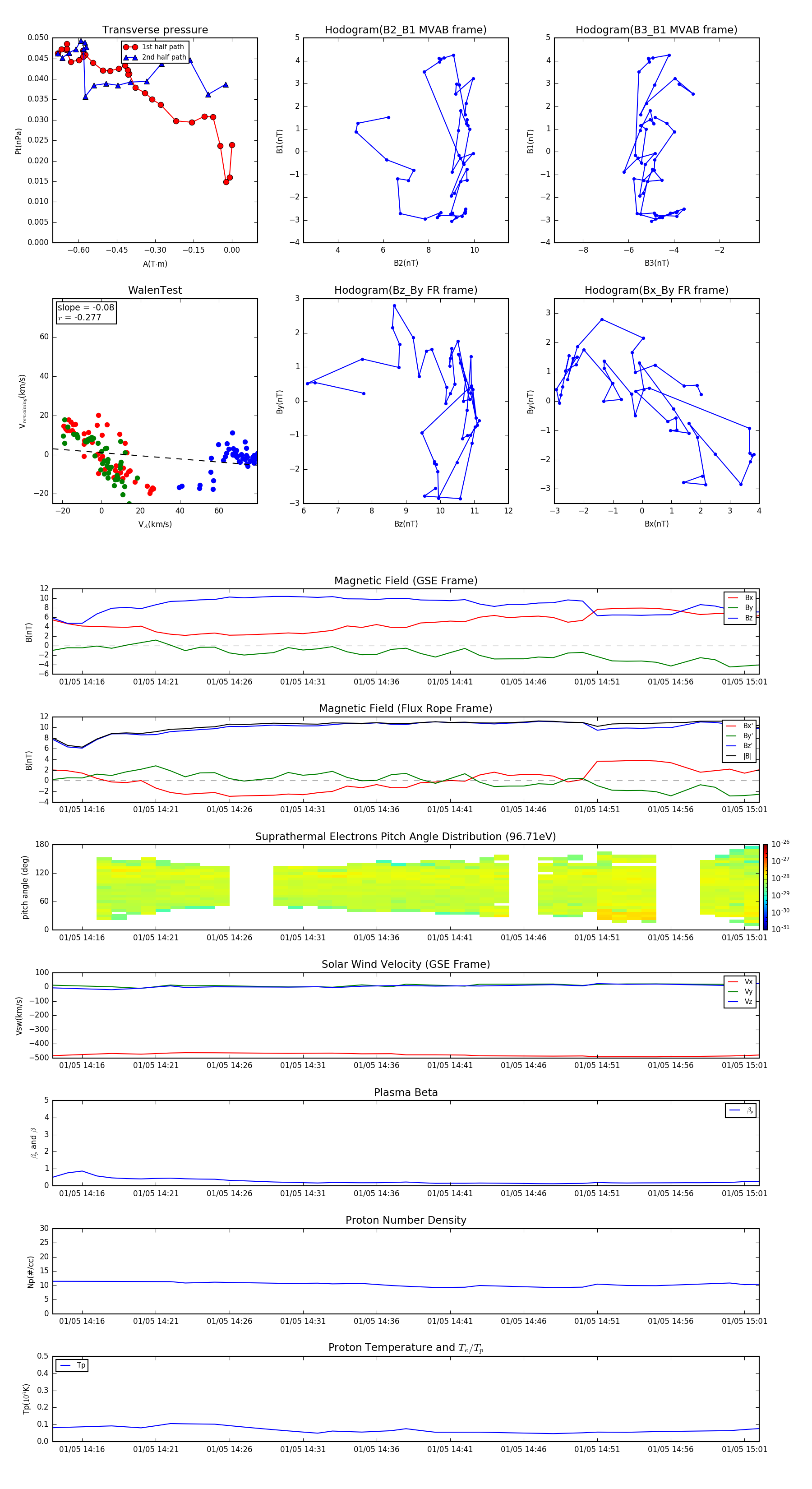Click '01/05 14:21' under Flux Rope Frame
The image size is (812, 1489).
point(156,810)
